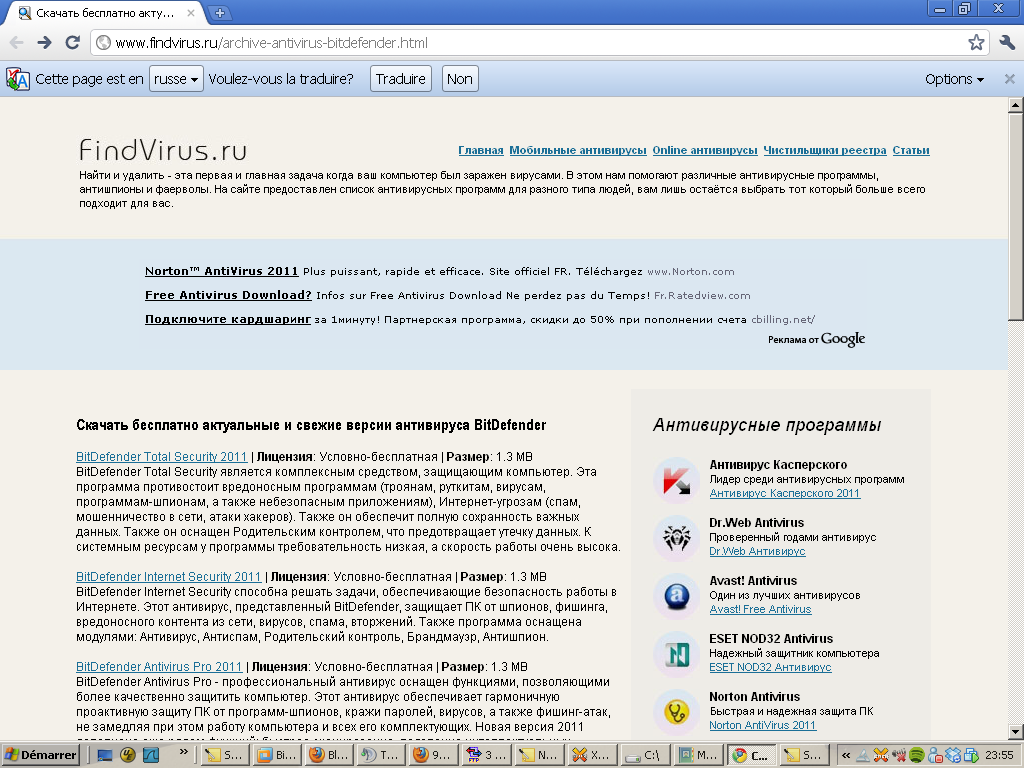Image resolution: width=1024 pixels, height=768 pixels.
Task: Open the ESET NOD32 Антивирус link
Action: 770,667
